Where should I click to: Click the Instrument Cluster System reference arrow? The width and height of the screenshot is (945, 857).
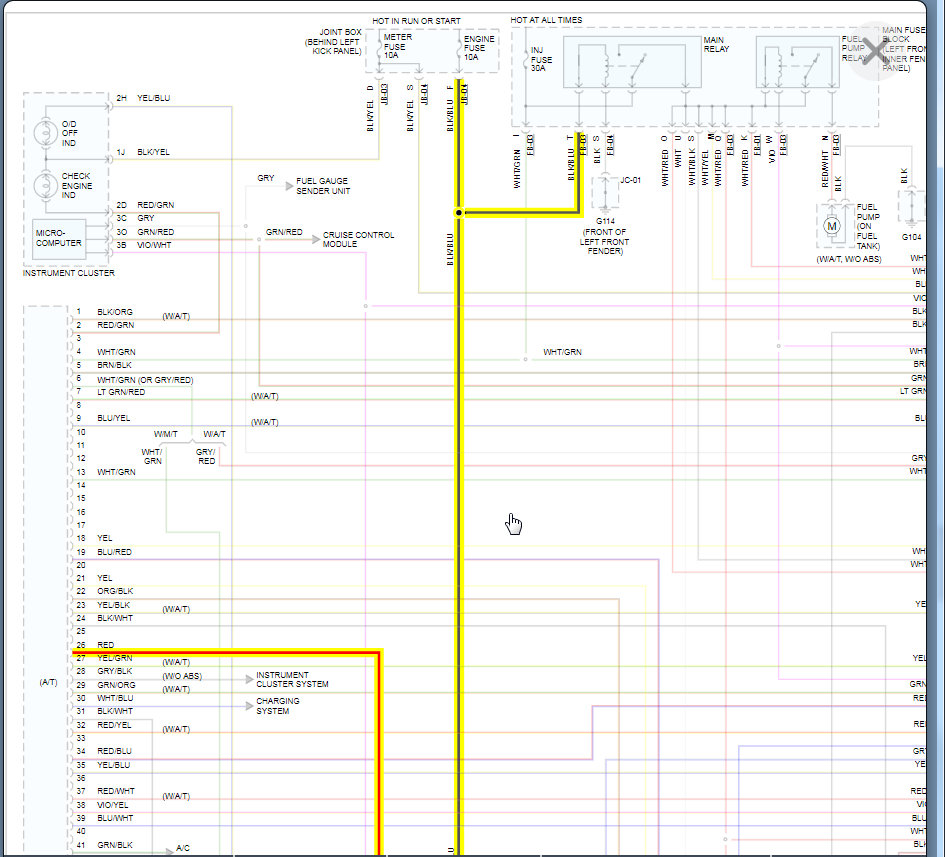pos(250,679)
